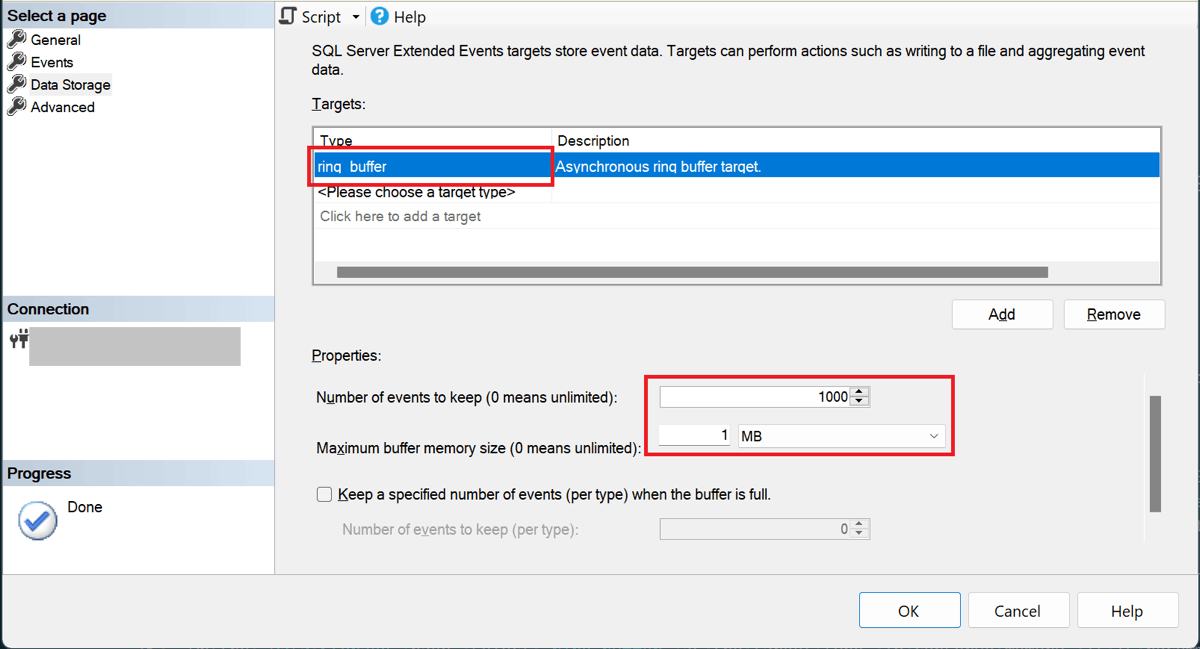Click the maximum buffer memory size field
The width and height of the screenshot is (1200, 649).
tap(696, 436)
